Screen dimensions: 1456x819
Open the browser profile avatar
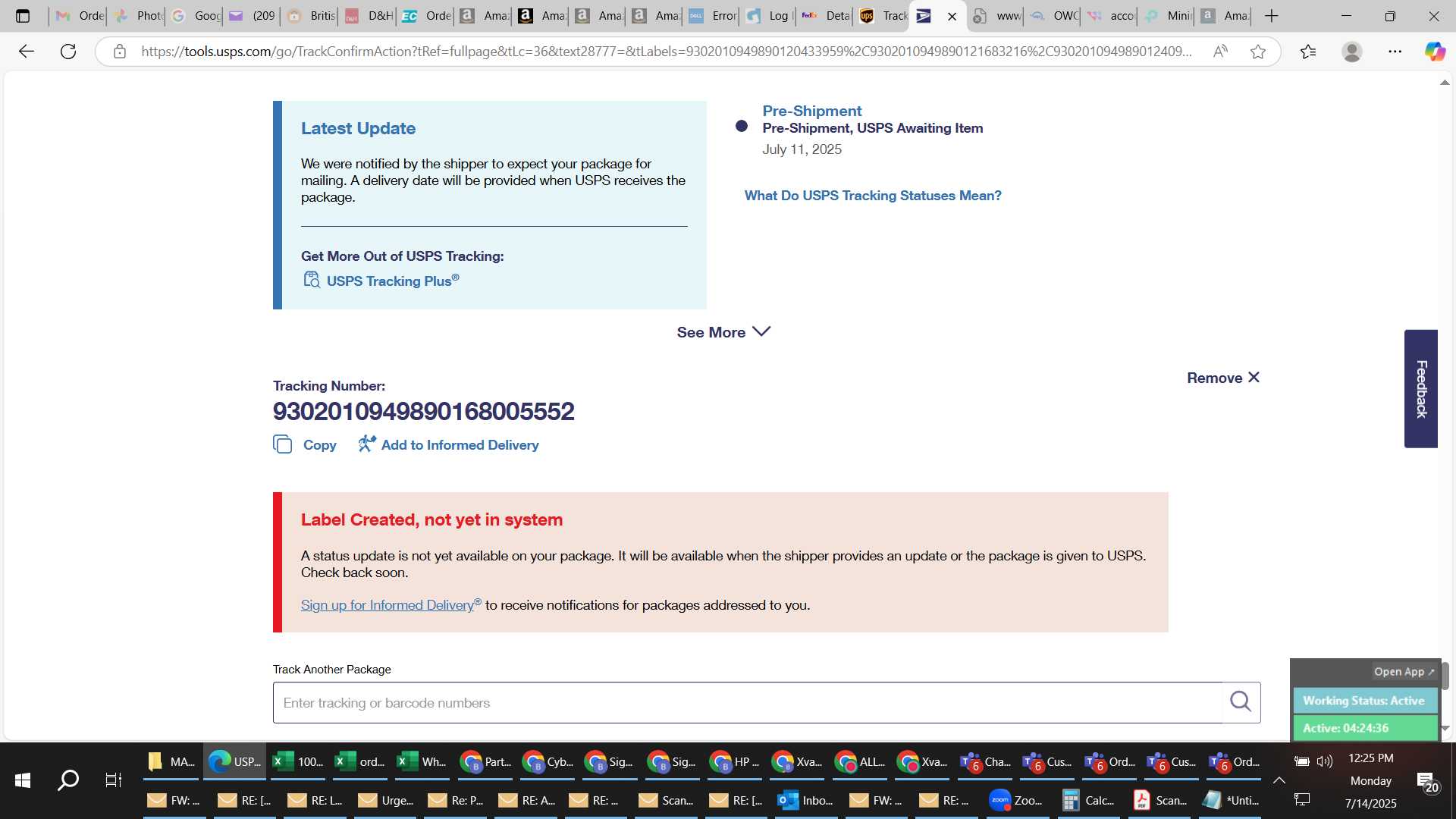[x=1351, y=52]
